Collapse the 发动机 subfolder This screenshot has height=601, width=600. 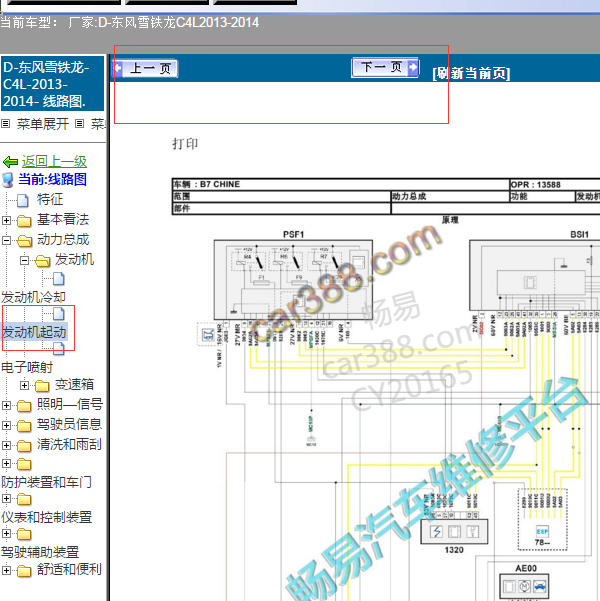24,260
